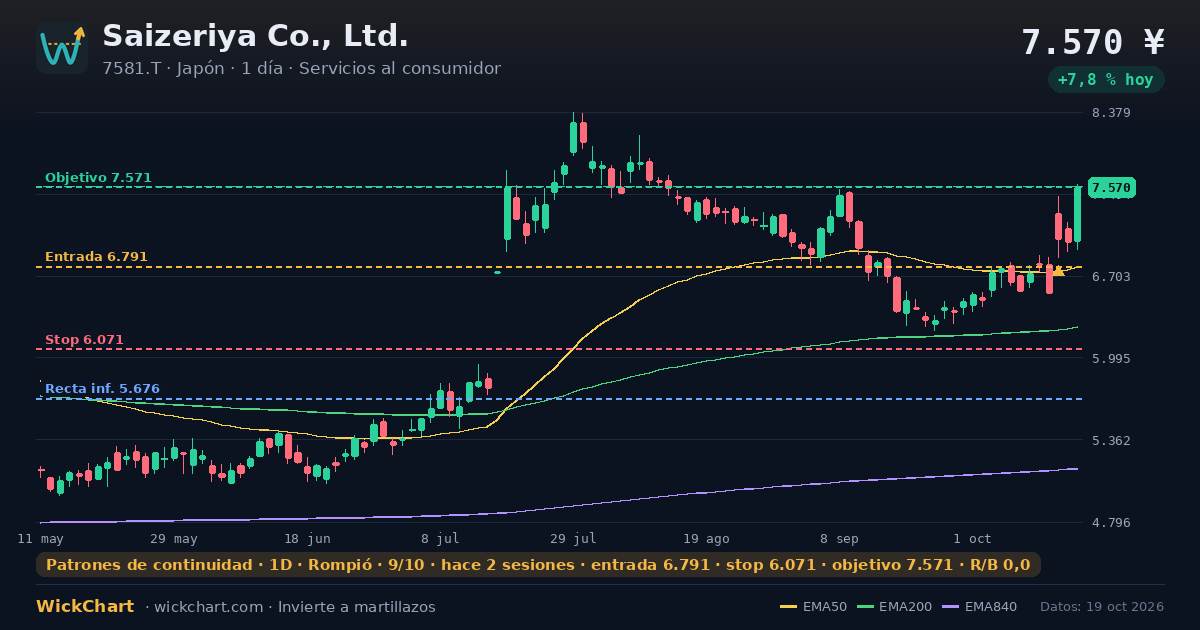The width and height of the screenshot is (1200, 630).
Task: Click the 5.362 price axis value
Action: [1111, 440]
